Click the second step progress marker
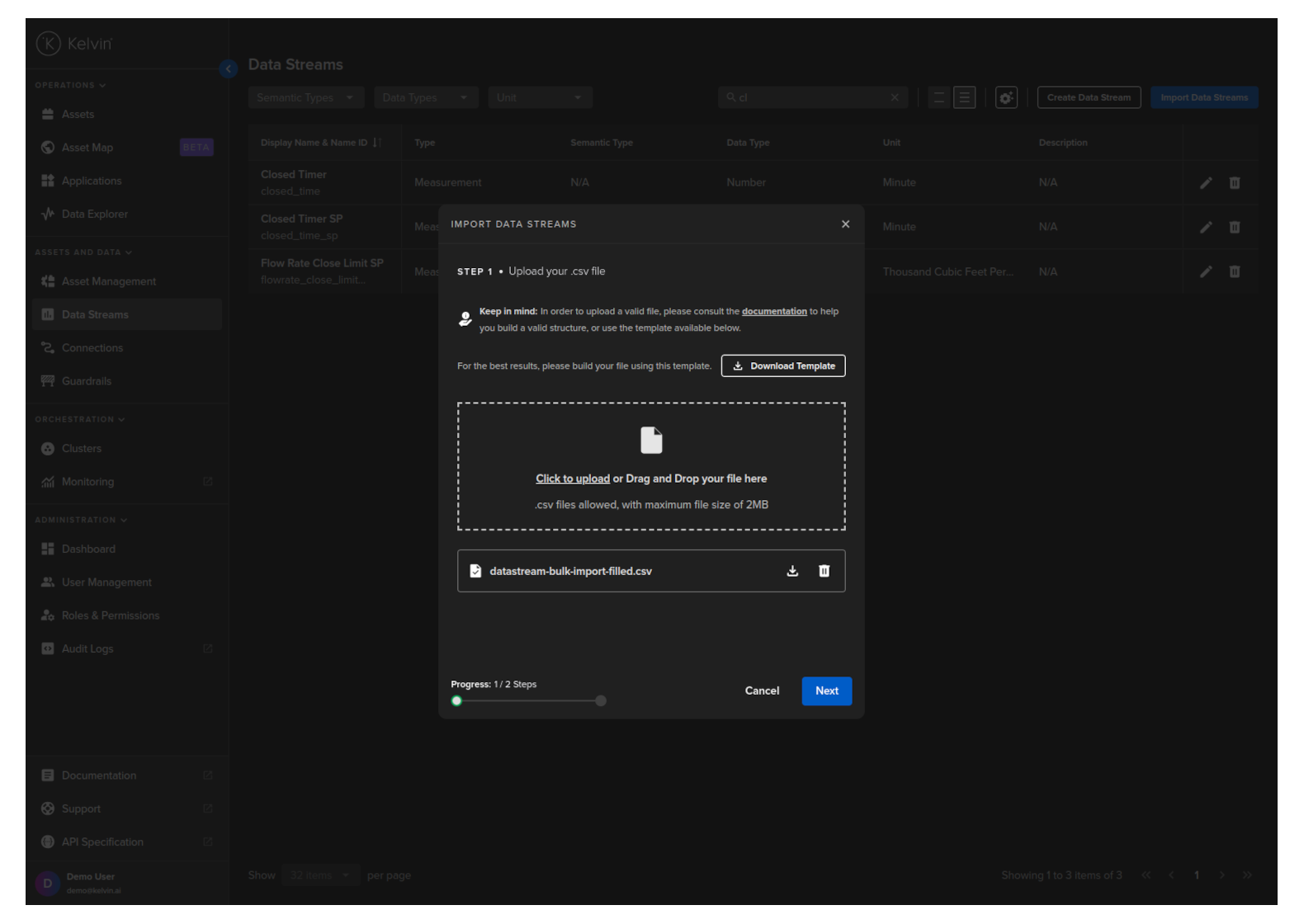 [601, 701]
